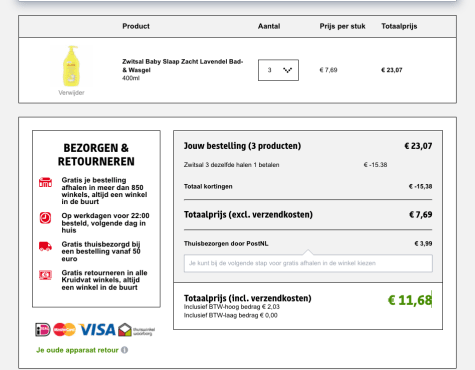475x370 pixels.
Task: Click the Thuiswinkel Waarborg logo
Action: (137, 330)
